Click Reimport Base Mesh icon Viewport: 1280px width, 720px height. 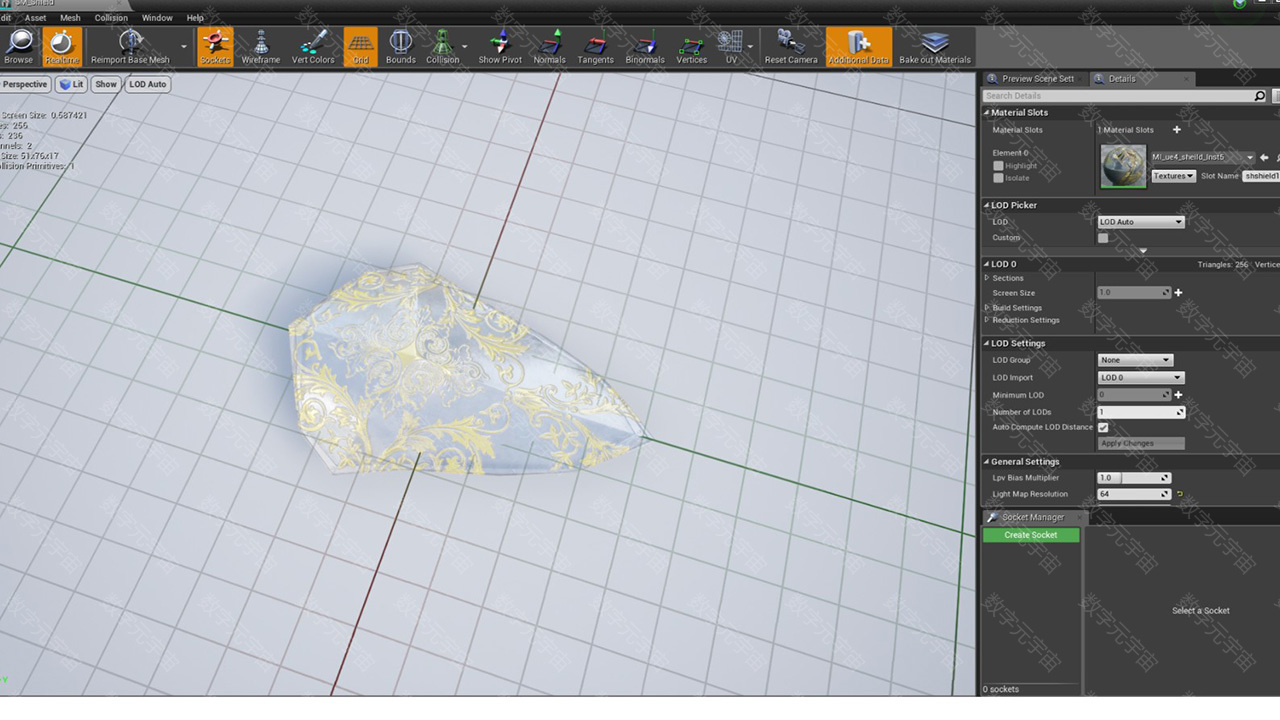tap(130, 46)
